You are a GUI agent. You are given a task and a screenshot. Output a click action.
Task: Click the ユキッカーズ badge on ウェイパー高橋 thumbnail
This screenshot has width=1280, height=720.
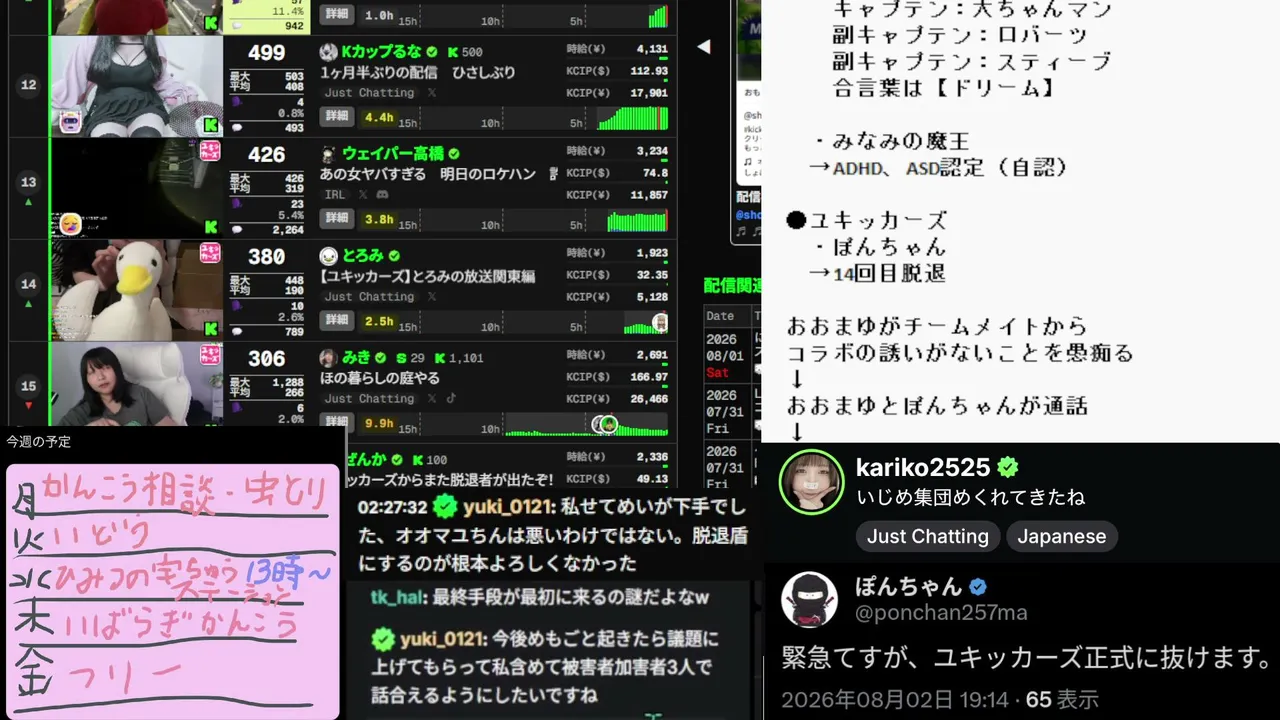click(210, 151)
